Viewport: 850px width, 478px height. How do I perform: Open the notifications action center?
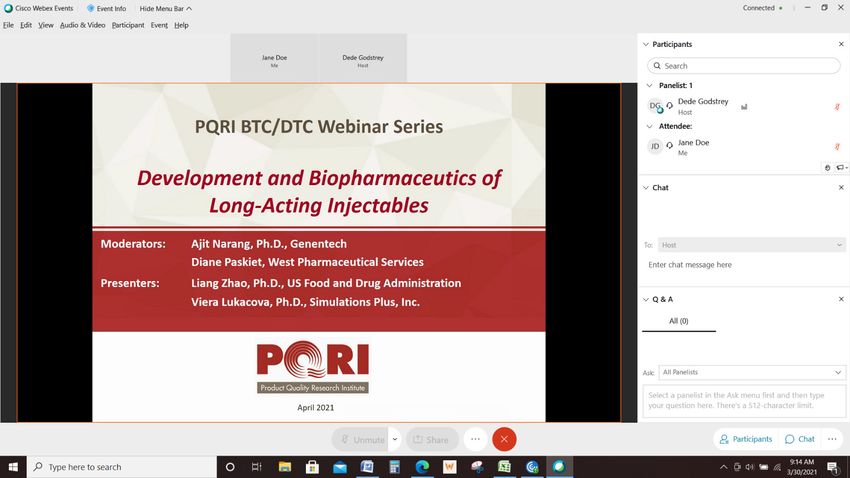833,467
